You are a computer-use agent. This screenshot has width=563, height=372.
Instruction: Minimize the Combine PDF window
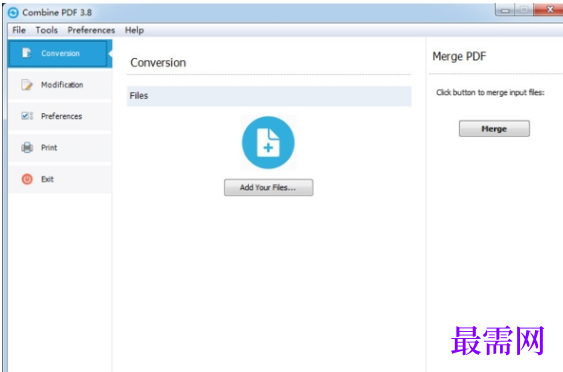pyautogui.click(x=504, y=9)
